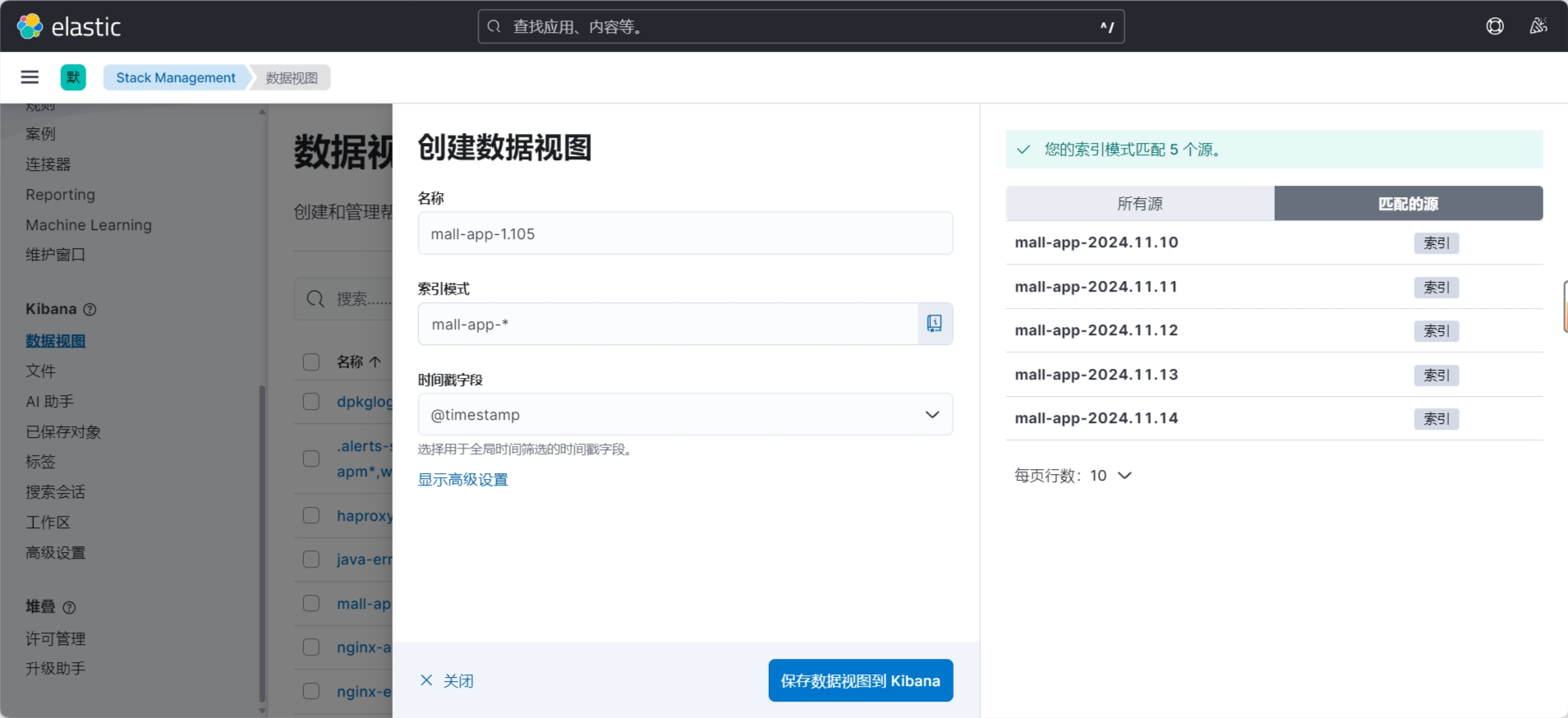Open 许可管理 in the sidebar
Image resolution: width=1568 pixels, height=718 pixels.
point(56,639)
